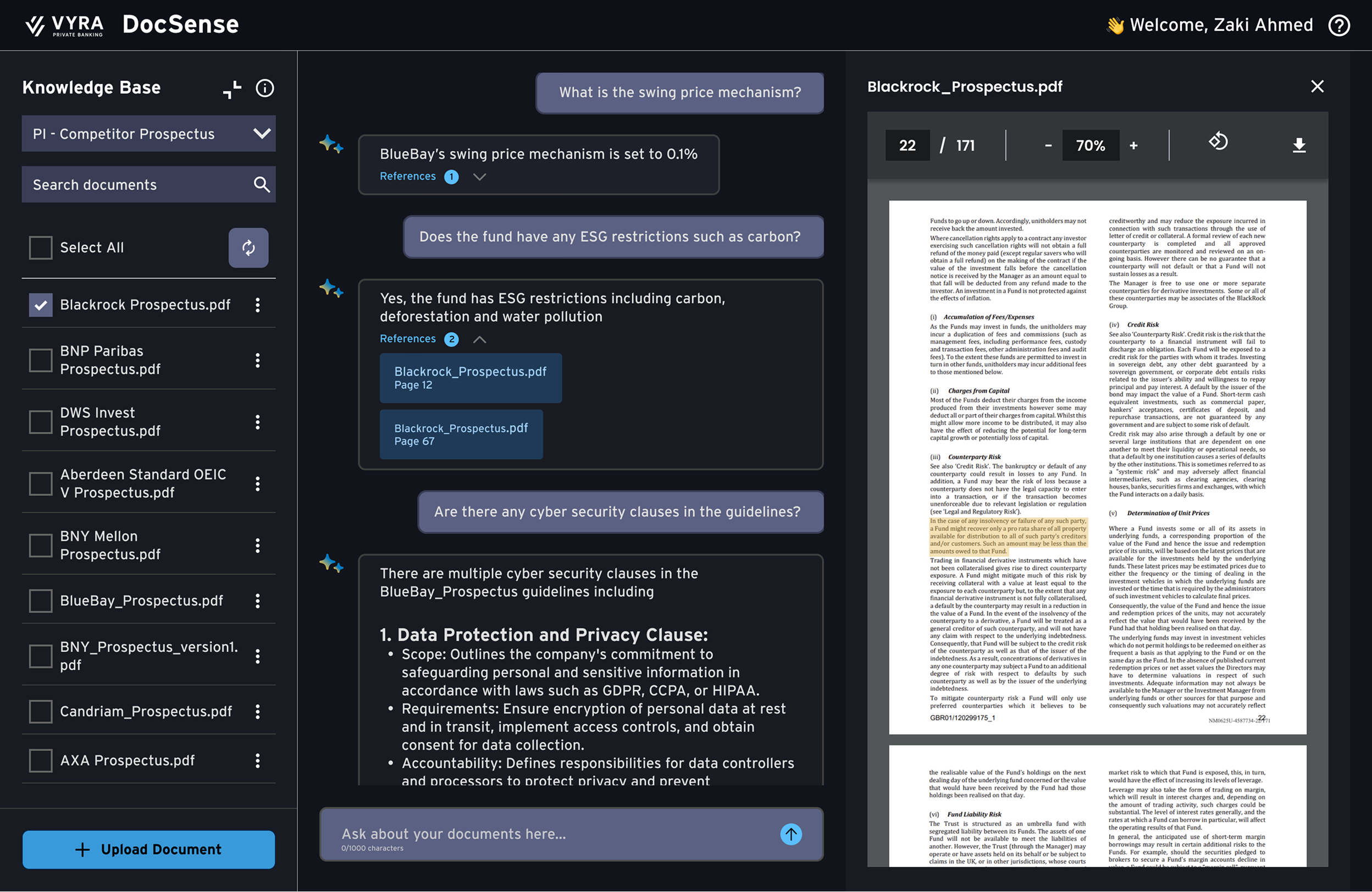Toggle the Select All checkbox
Screen dimensions: 1372x892
click(41, 248)
